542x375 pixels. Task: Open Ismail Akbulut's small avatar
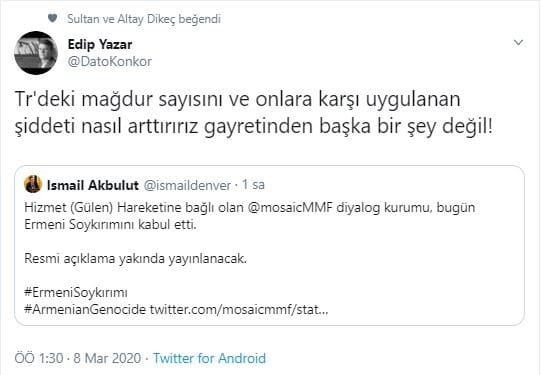point(33,184)
